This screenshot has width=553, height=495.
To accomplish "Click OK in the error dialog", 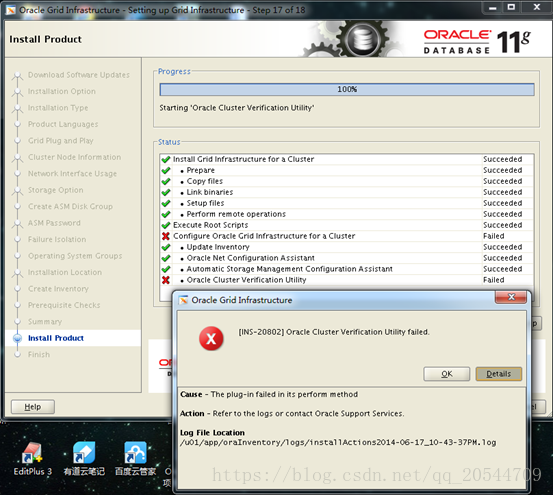I will click(x=446, y=374).
